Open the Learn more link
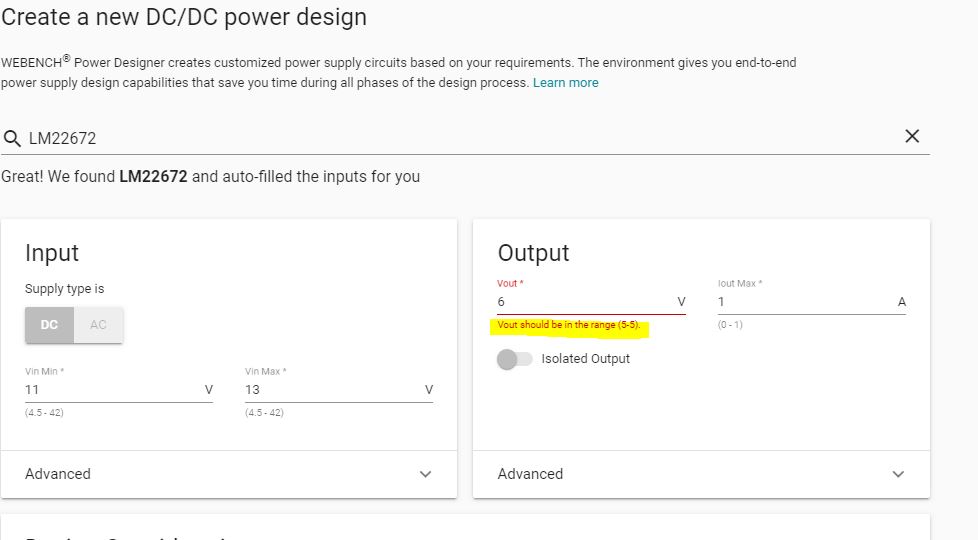 [565, 82]
